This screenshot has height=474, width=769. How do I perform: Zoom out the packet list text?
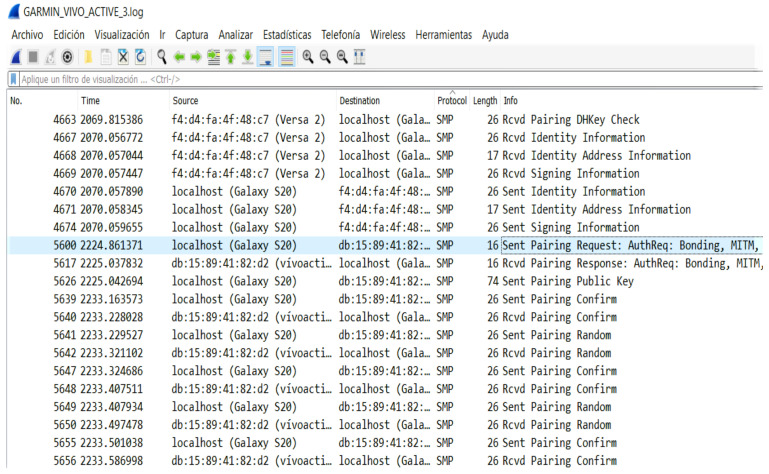(325, 57)
